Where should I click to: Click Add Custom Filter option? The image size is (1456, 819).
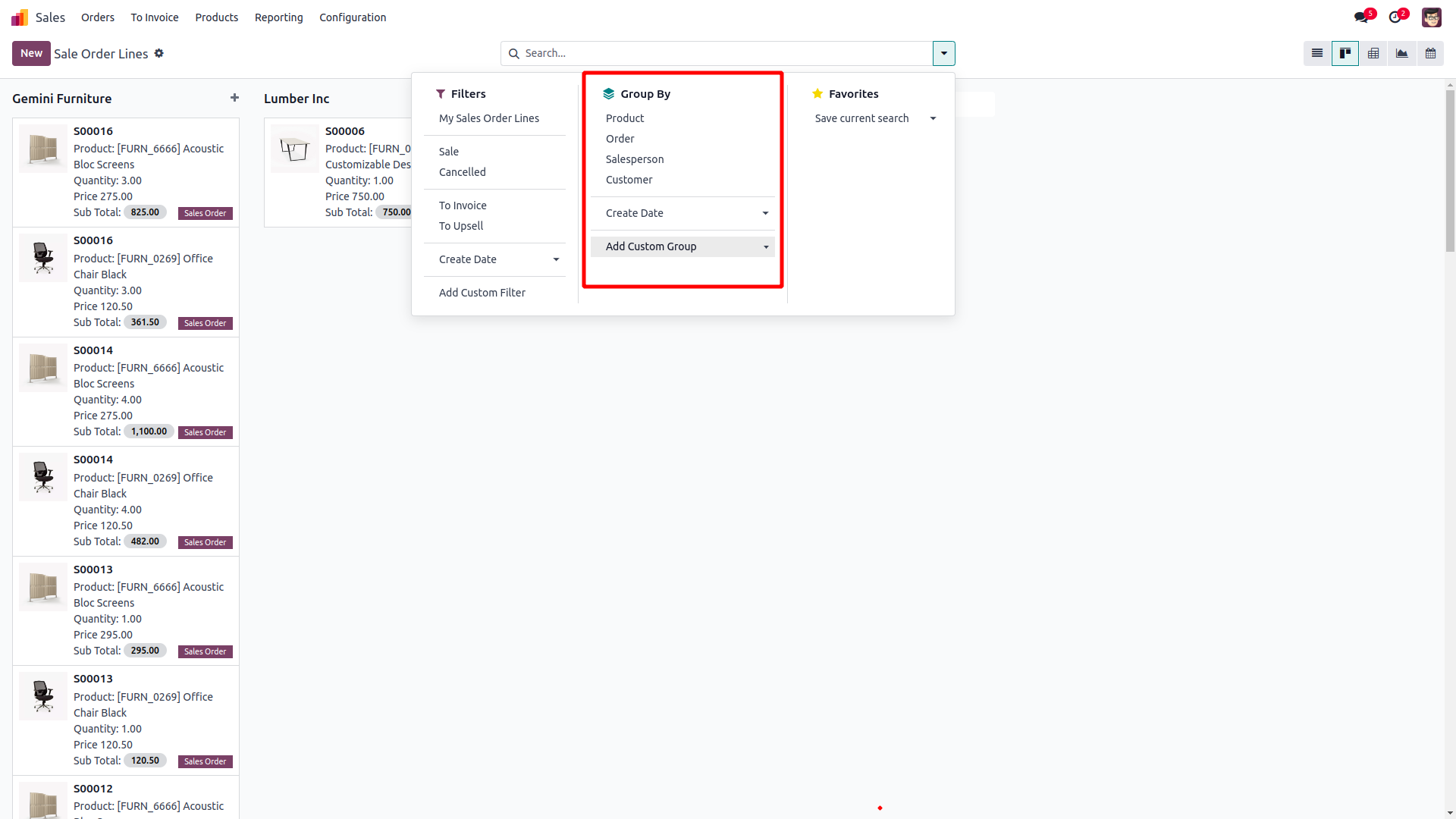click(482, 293)
